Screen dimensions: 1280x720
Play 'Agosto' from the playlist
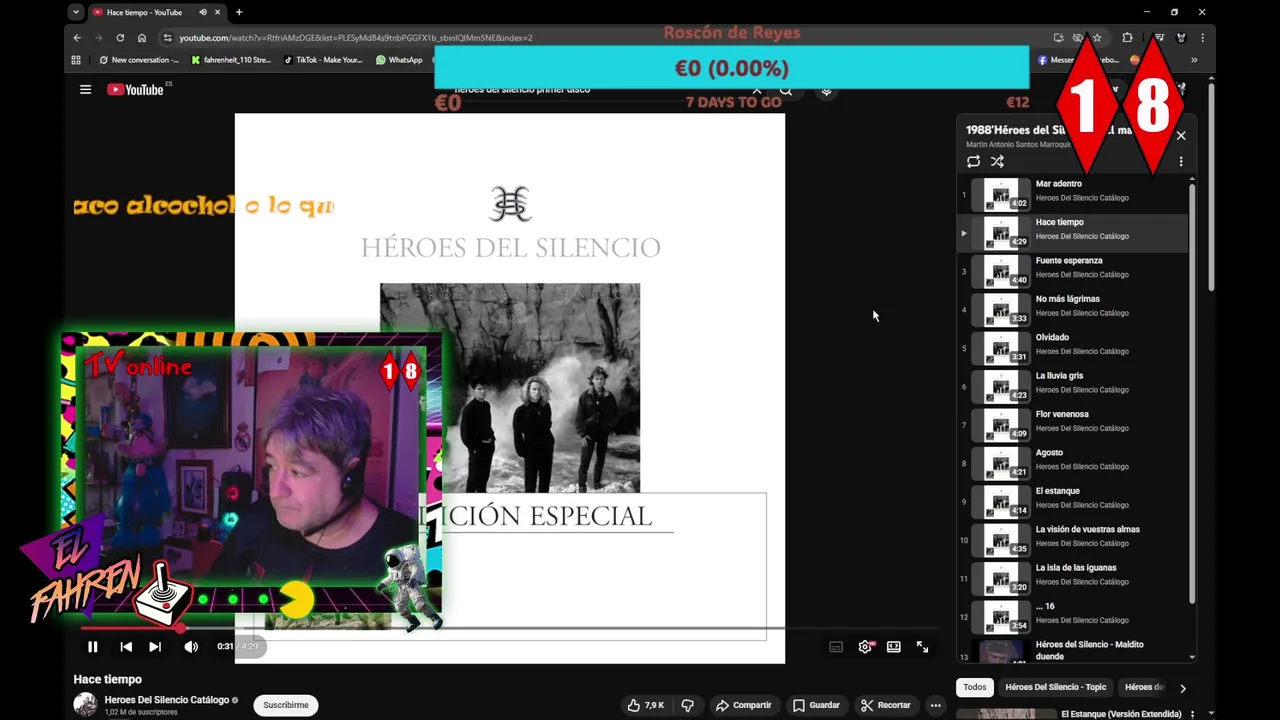pyautogui.click(x=1073, y=463)
